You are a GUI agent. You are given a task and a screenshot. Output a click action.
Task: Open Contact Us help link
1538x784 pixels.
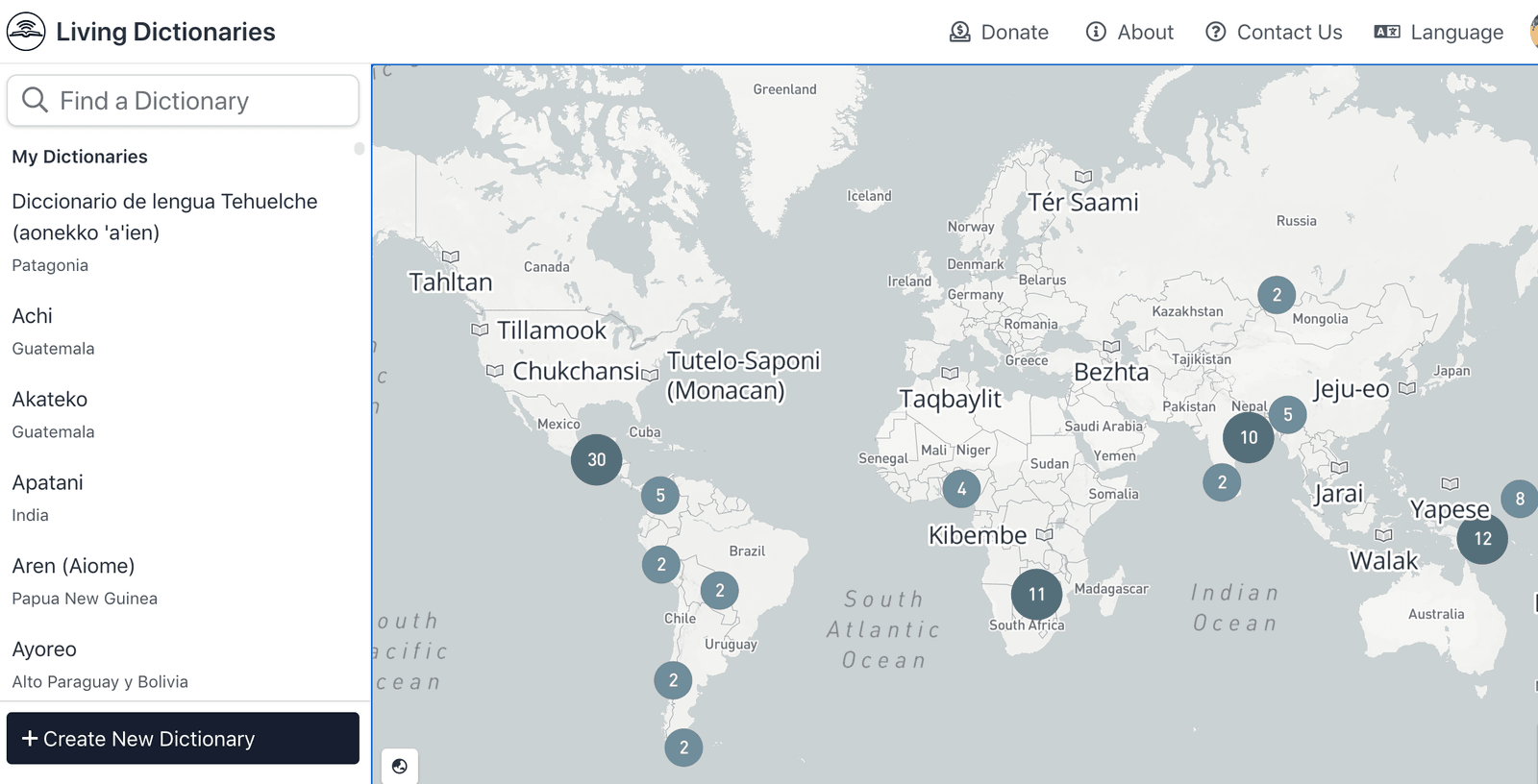(x=1274, y=32)
